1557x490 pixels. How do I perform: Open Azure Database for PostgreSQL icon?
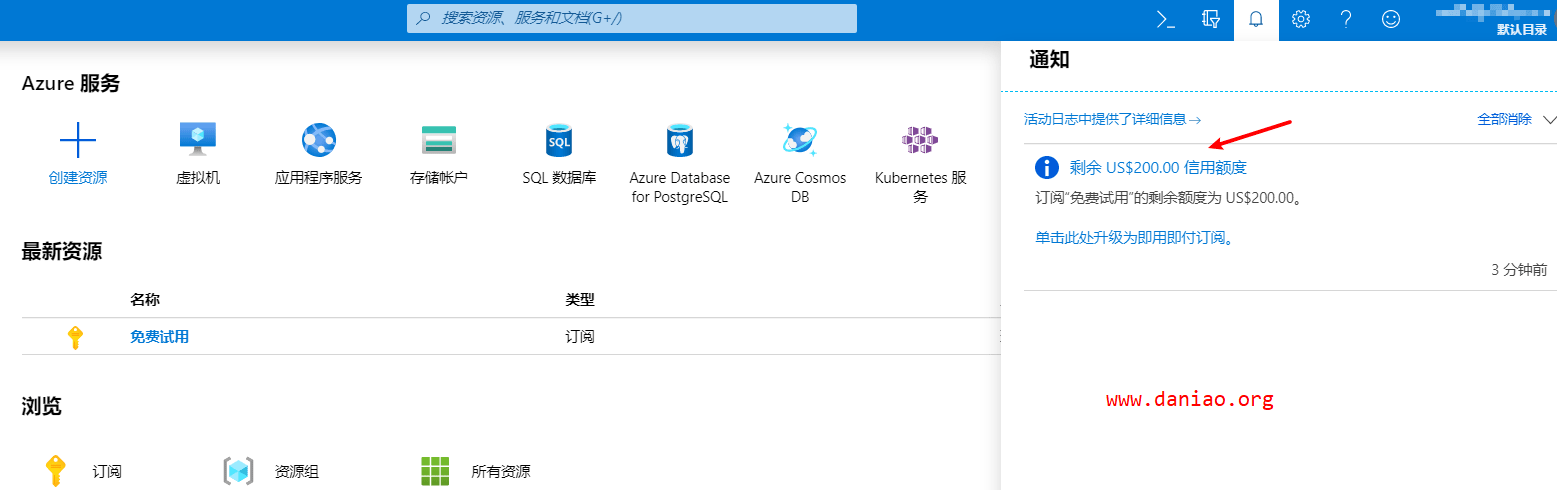[679, 141]
